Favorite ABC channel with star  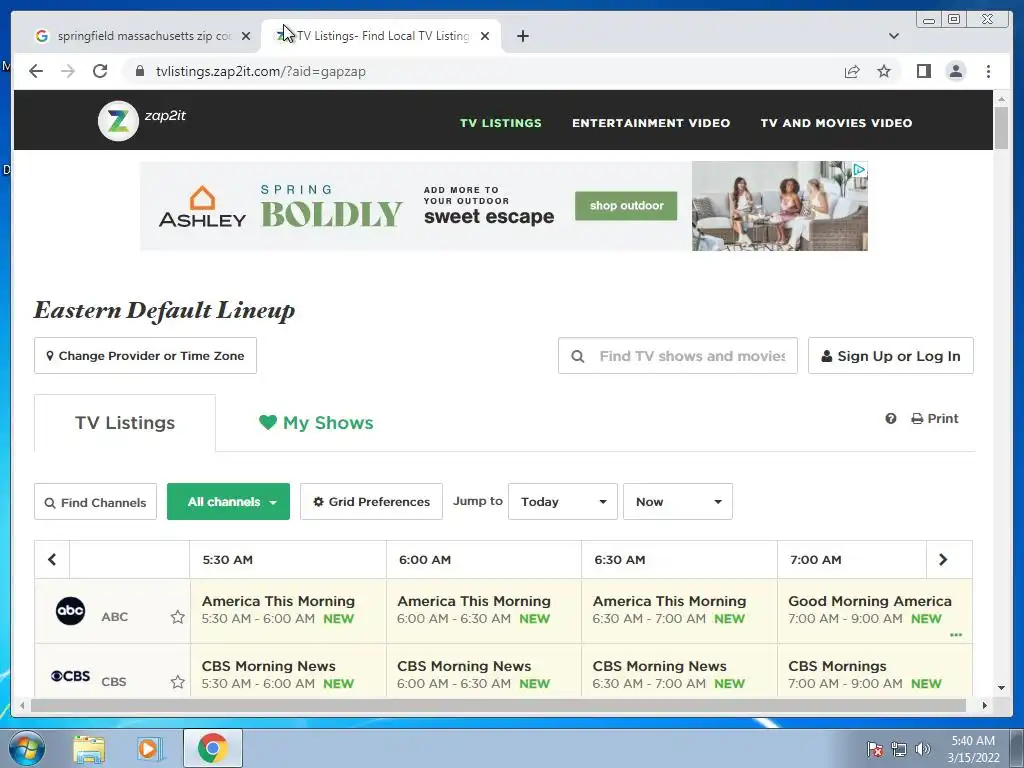coord(178,616)
